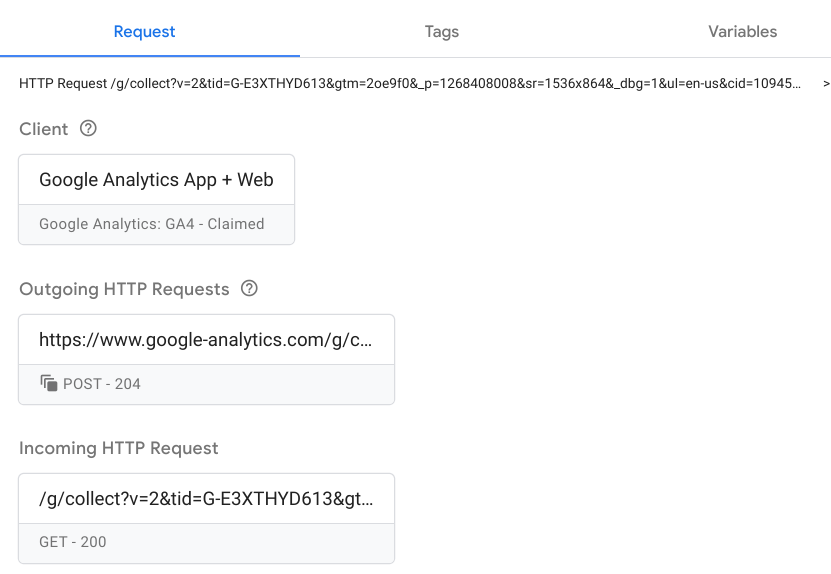
Task: Select the Variables tab
Action: tap(742, 31)
